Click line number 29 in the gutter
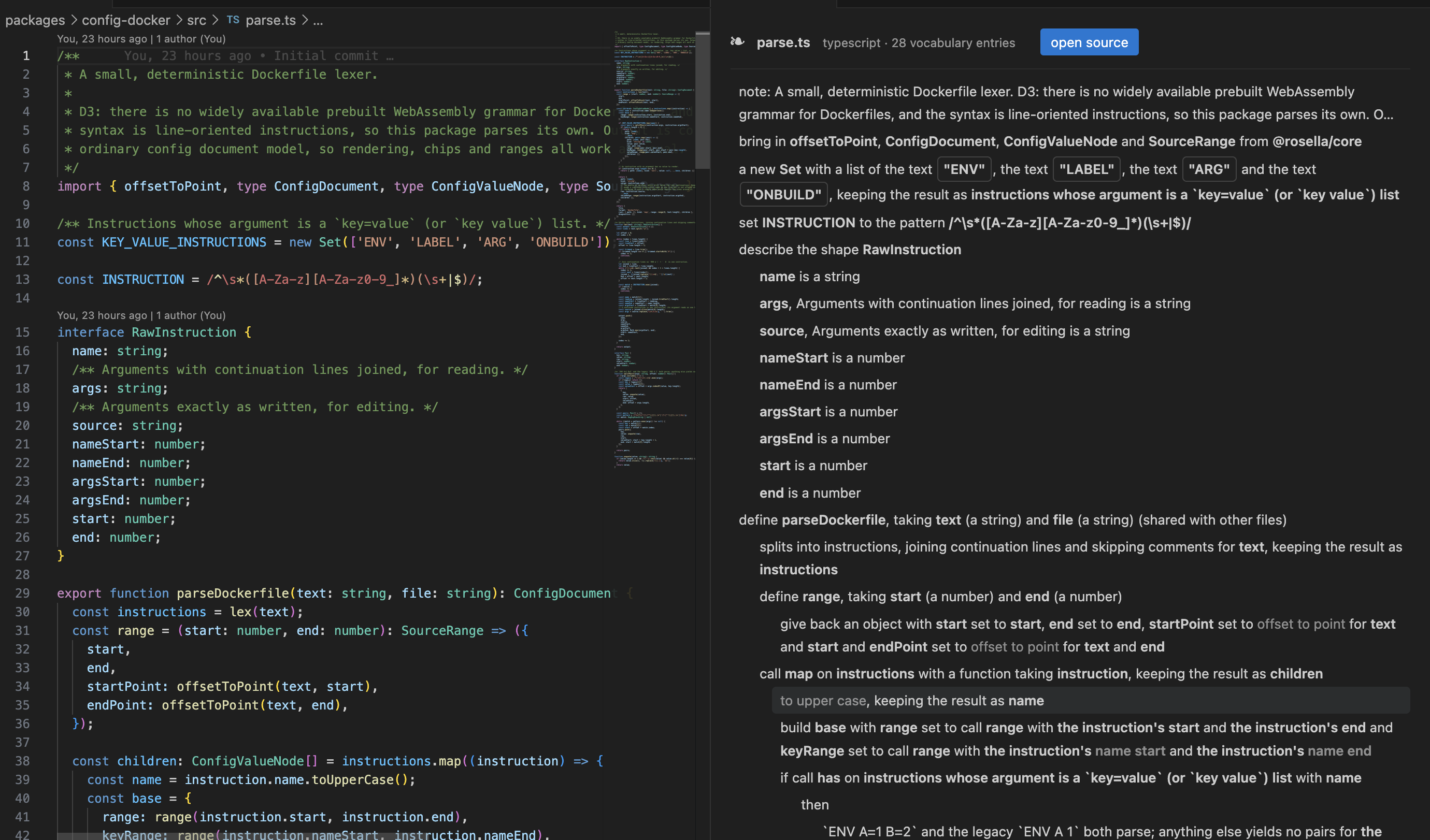1430x840 pixels. [x=23, y=593]
